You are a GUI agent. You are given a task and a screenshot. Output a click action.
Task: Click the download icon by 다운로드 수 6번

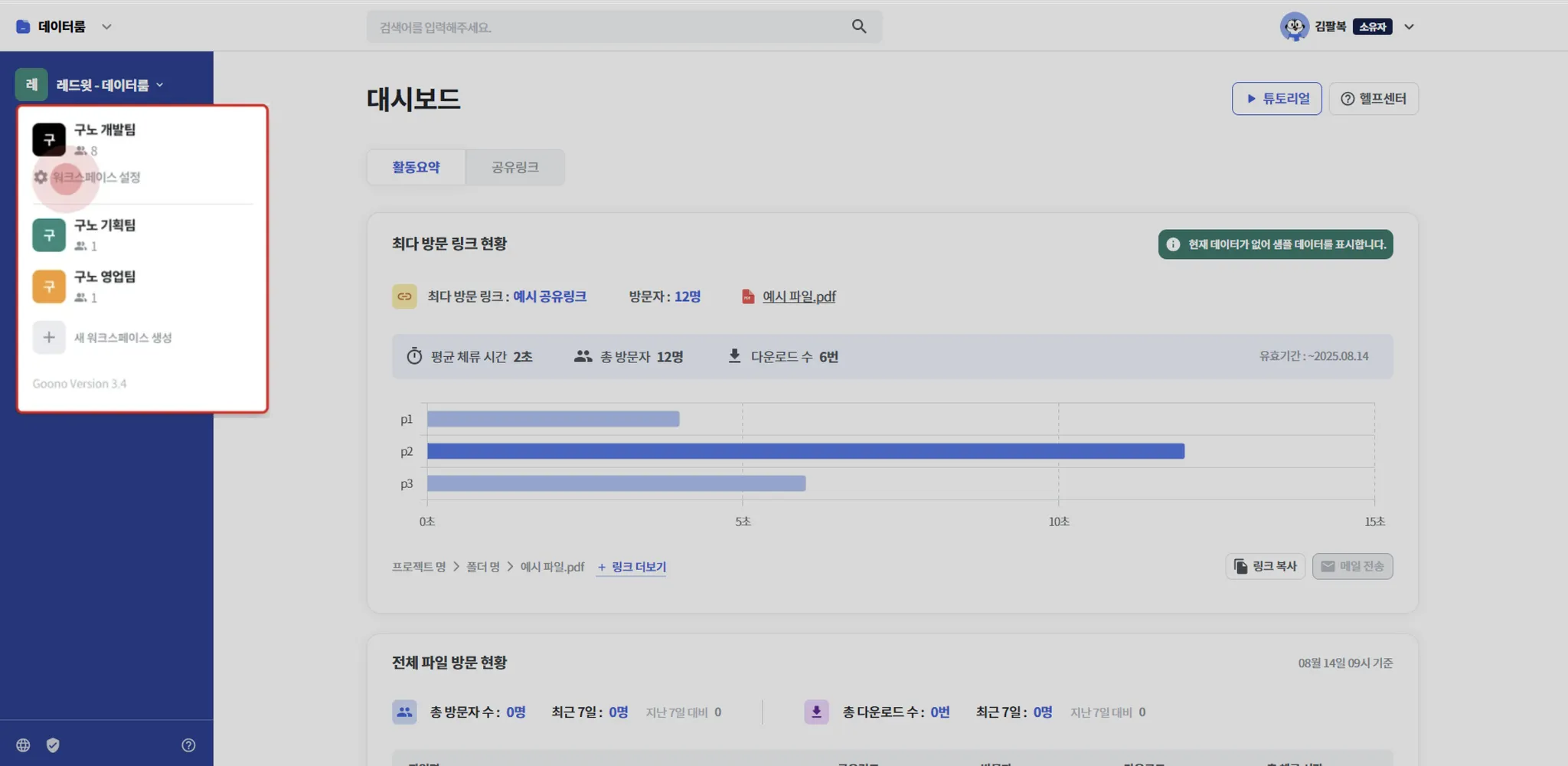click(x=734, y=356)
